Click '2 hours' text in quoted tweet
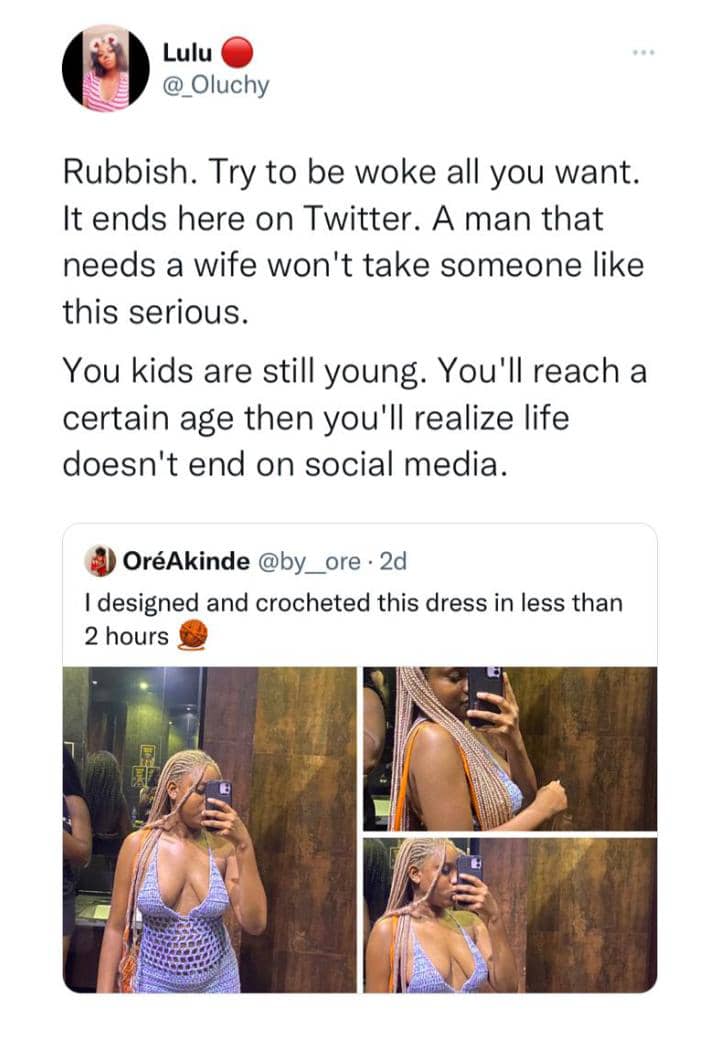The image size is (719, 1038). [126, 636]
